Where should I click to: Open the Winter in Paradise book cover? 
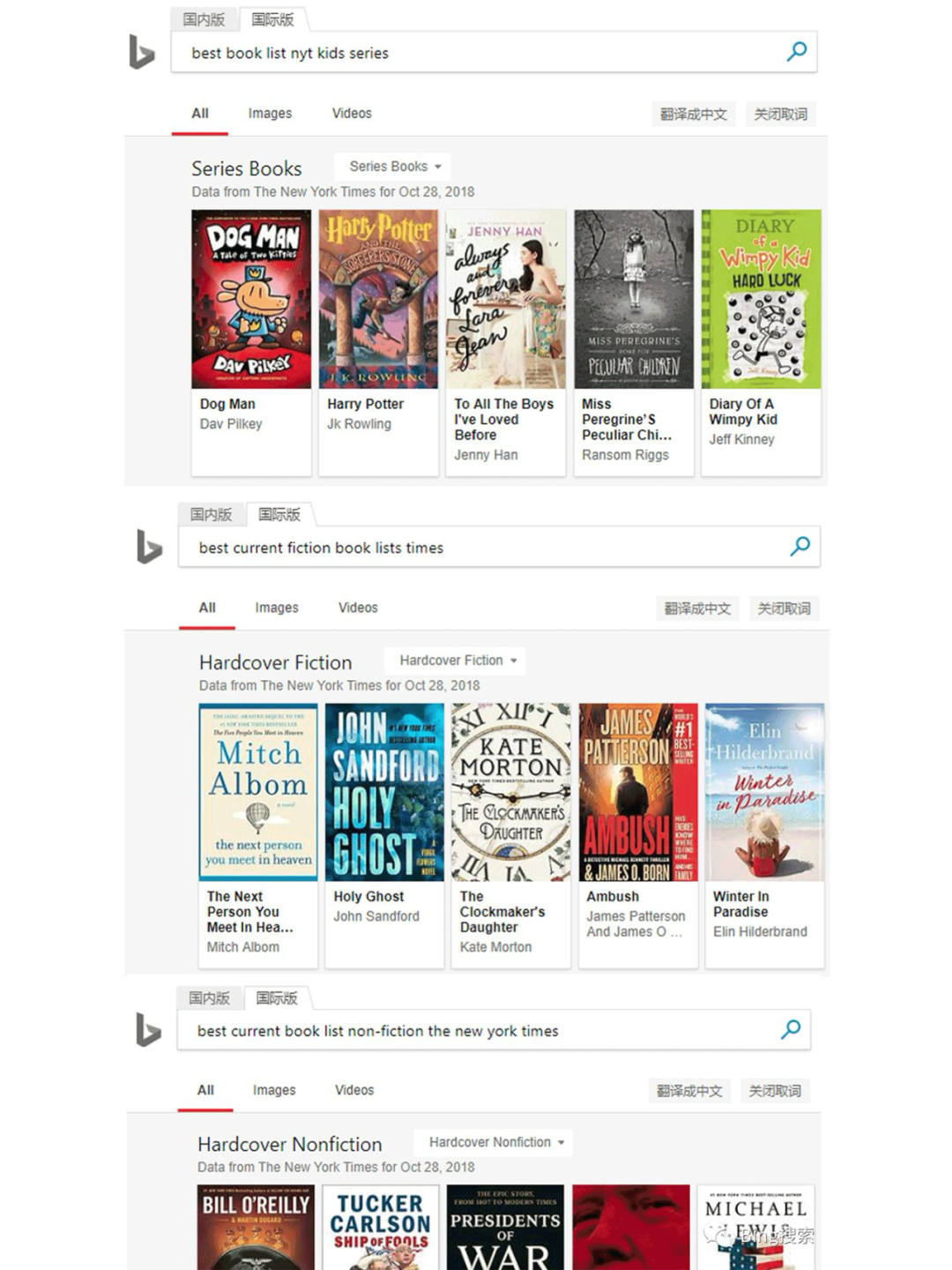click(x=764, y=792)
